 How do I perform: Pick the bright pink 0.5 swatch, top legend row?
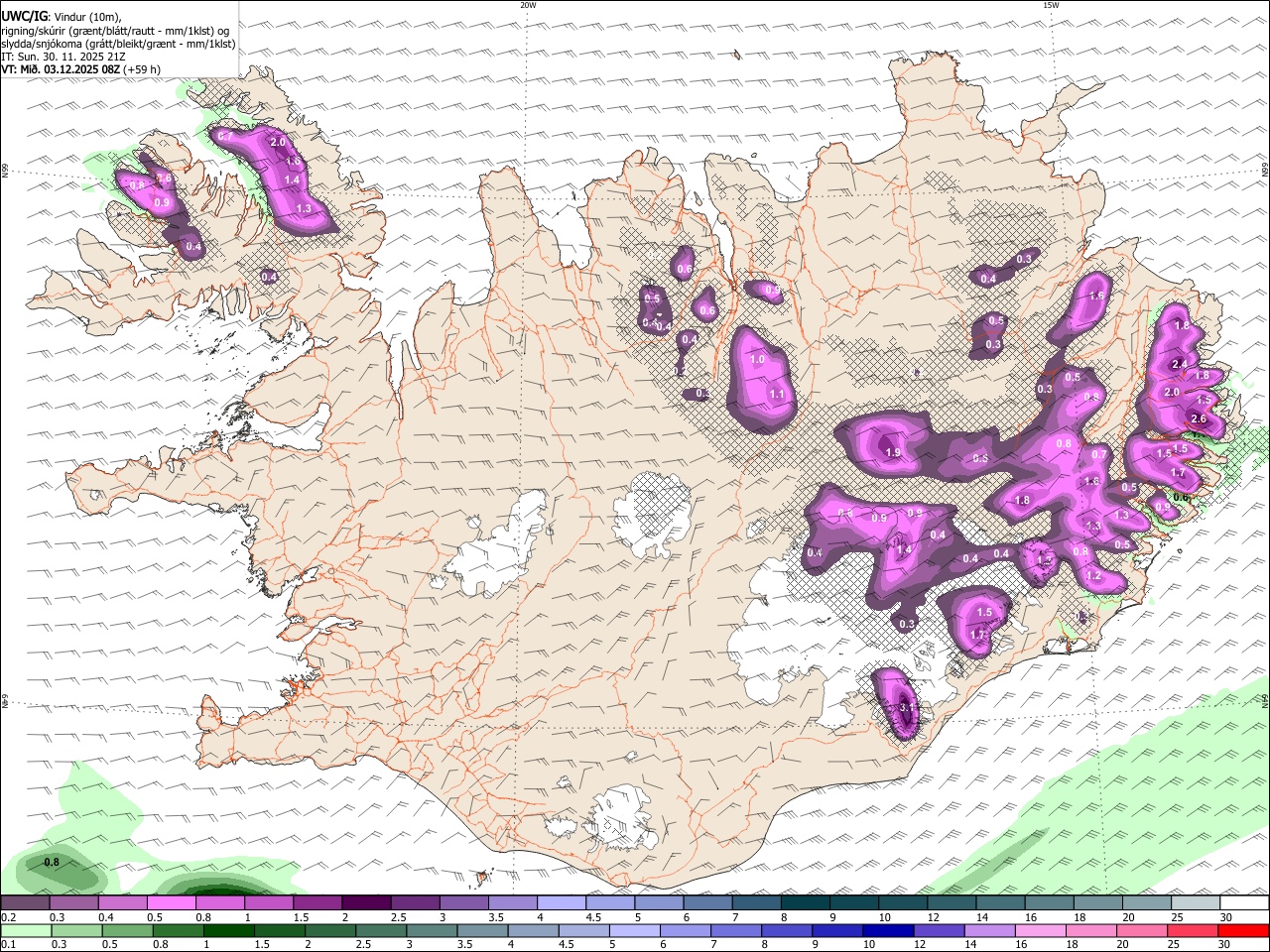171,902
